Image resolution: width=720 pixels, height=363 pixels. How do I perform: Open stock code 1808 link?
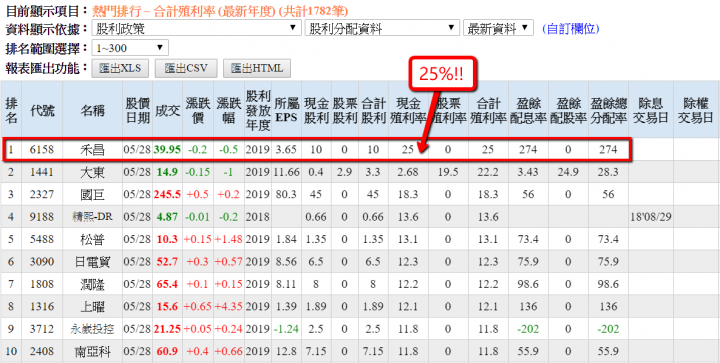[42, 284]
